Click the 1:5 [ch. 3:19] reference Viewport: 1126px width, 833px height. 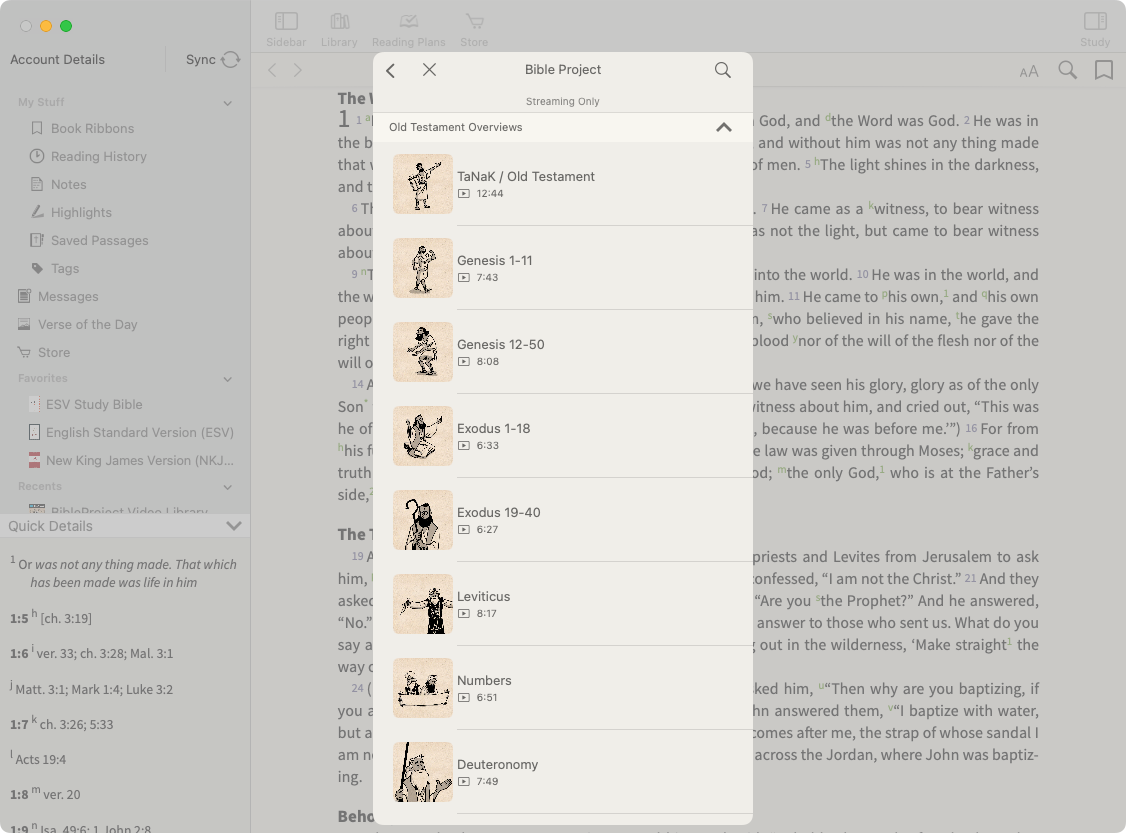51,618
